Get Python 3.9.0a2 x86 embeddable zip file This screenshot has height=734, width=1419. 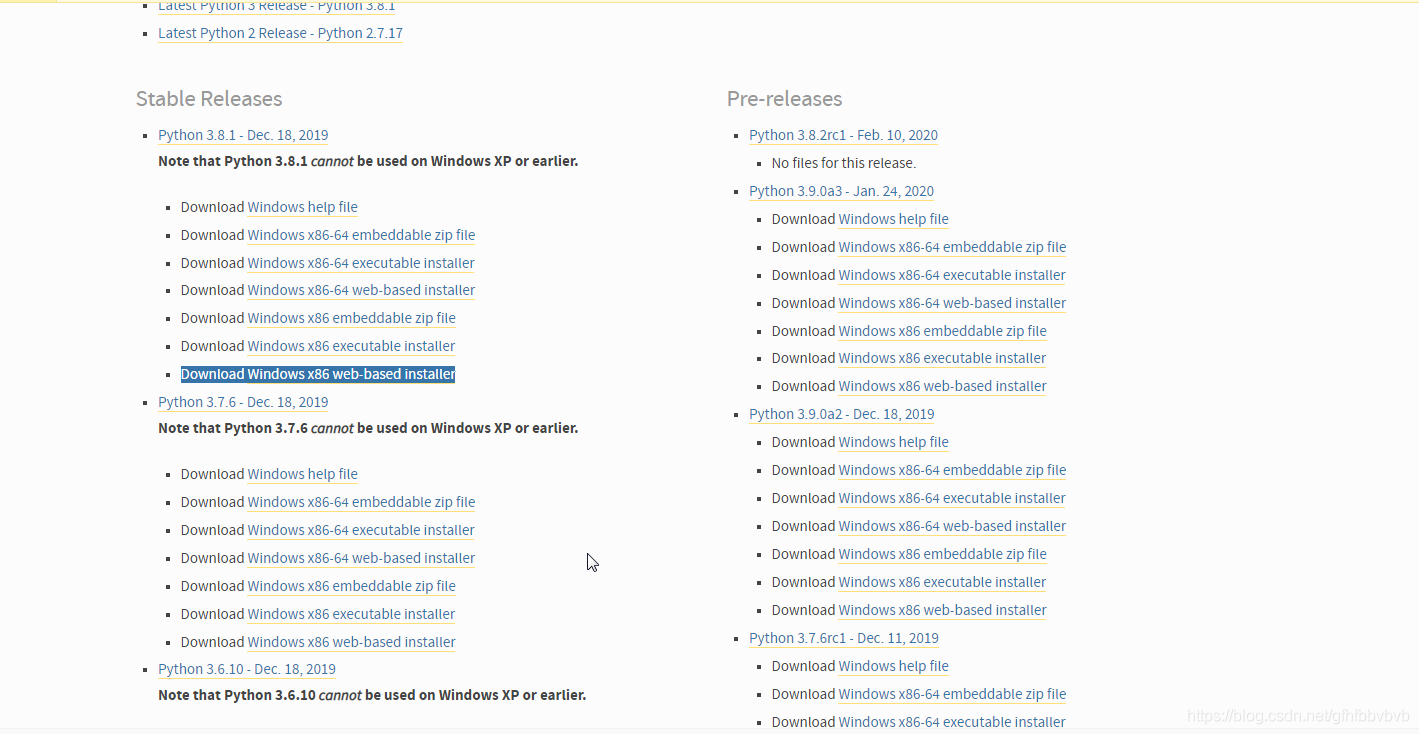coord(942,554)
